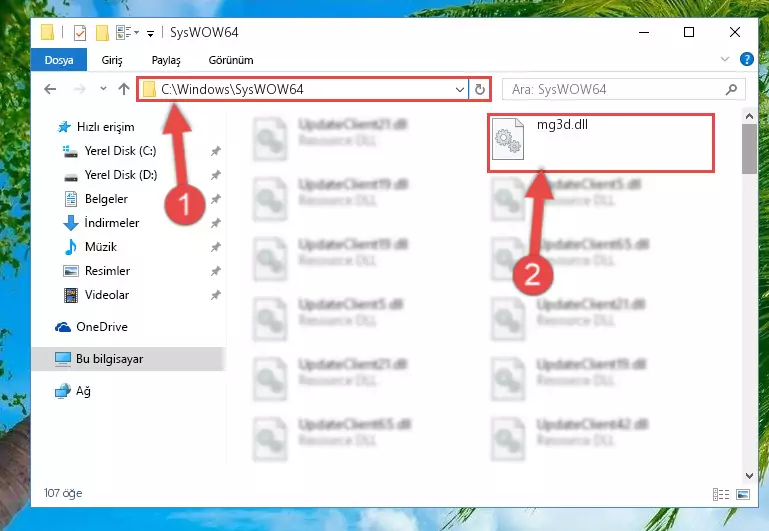Switch to the Paylaş ribbon tab
Image resolution: width=769 pixels, height=531 pixels.
[166, 60]
